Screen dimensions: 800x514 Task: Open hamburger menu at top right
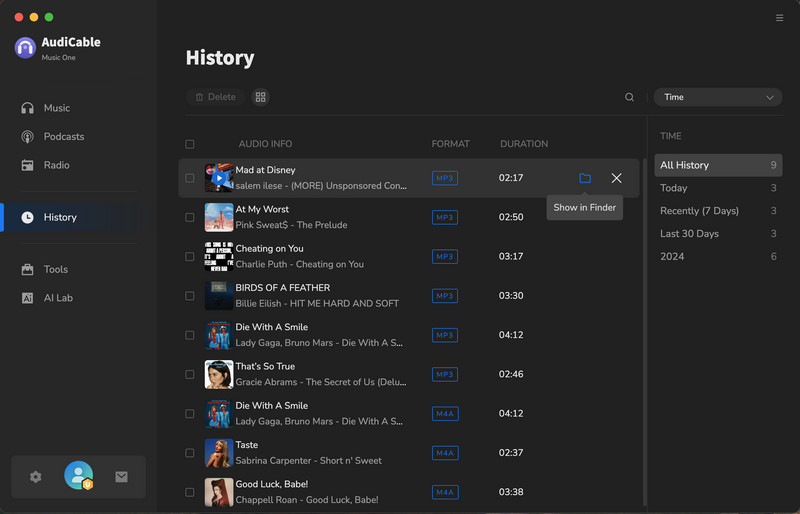coord(779,18)
